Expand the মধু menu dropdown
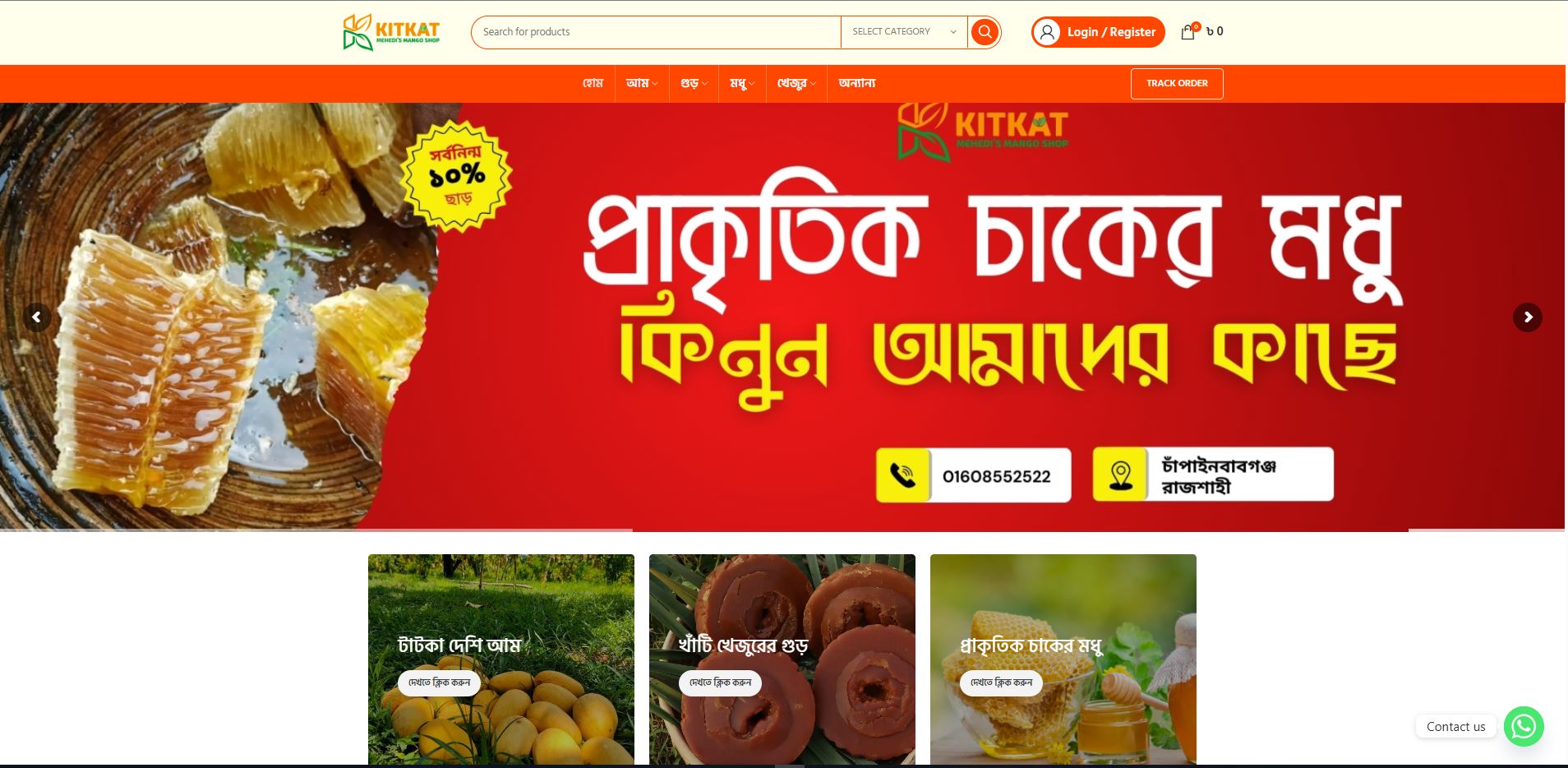Screen dimensions: 1568x768 click(742, 83)
